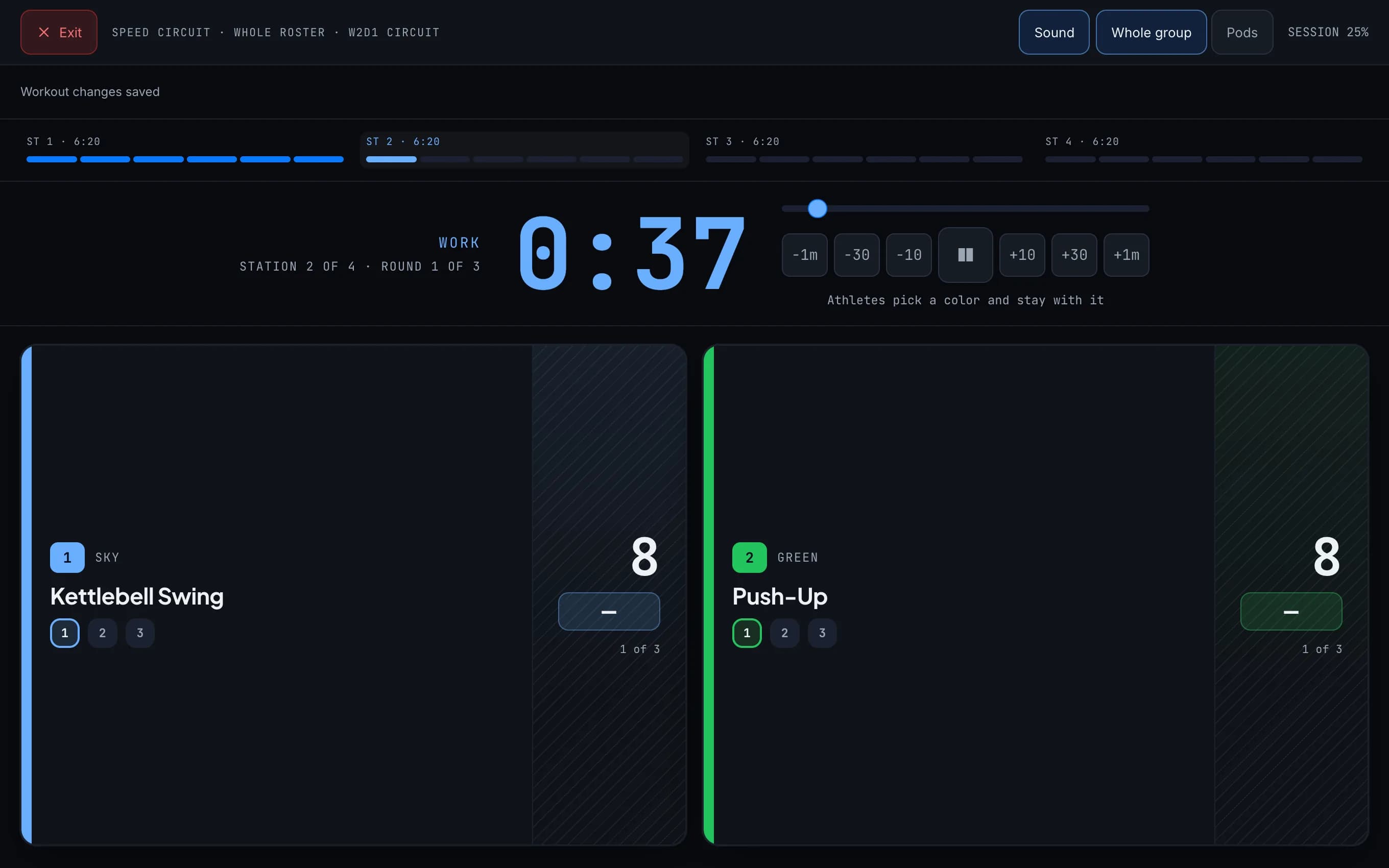Click the Push-Up exercise name
The height and width of the screenshot is (868, 1389).
coord(779,596)
